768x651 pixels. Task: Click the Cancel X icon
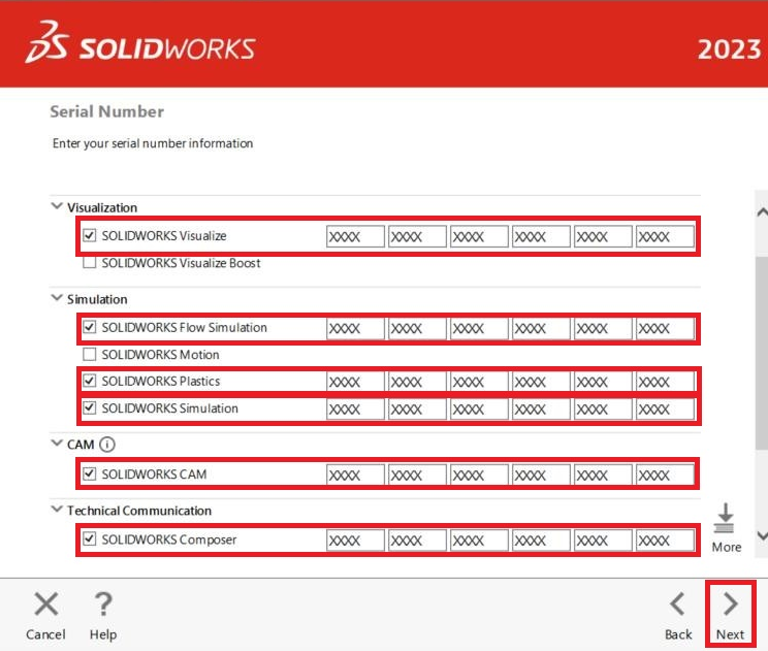(x=46, y=604)
